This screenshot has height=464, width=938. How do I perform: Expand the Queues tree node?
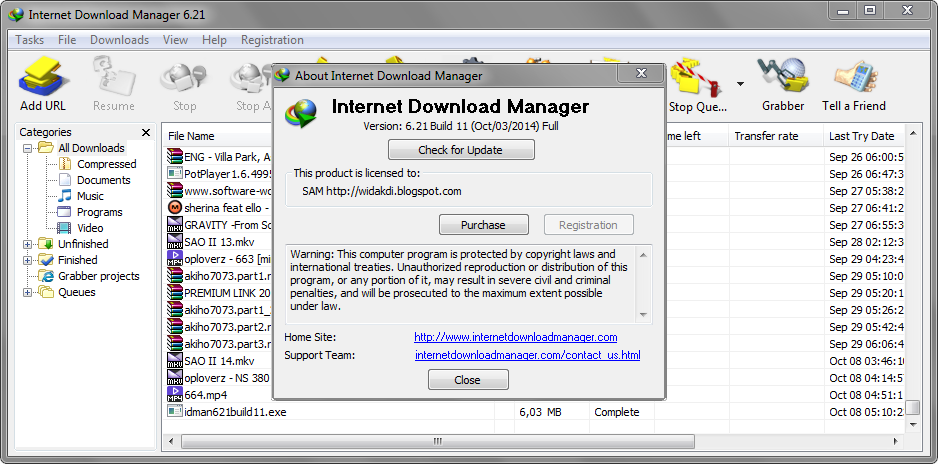[27, 292]
